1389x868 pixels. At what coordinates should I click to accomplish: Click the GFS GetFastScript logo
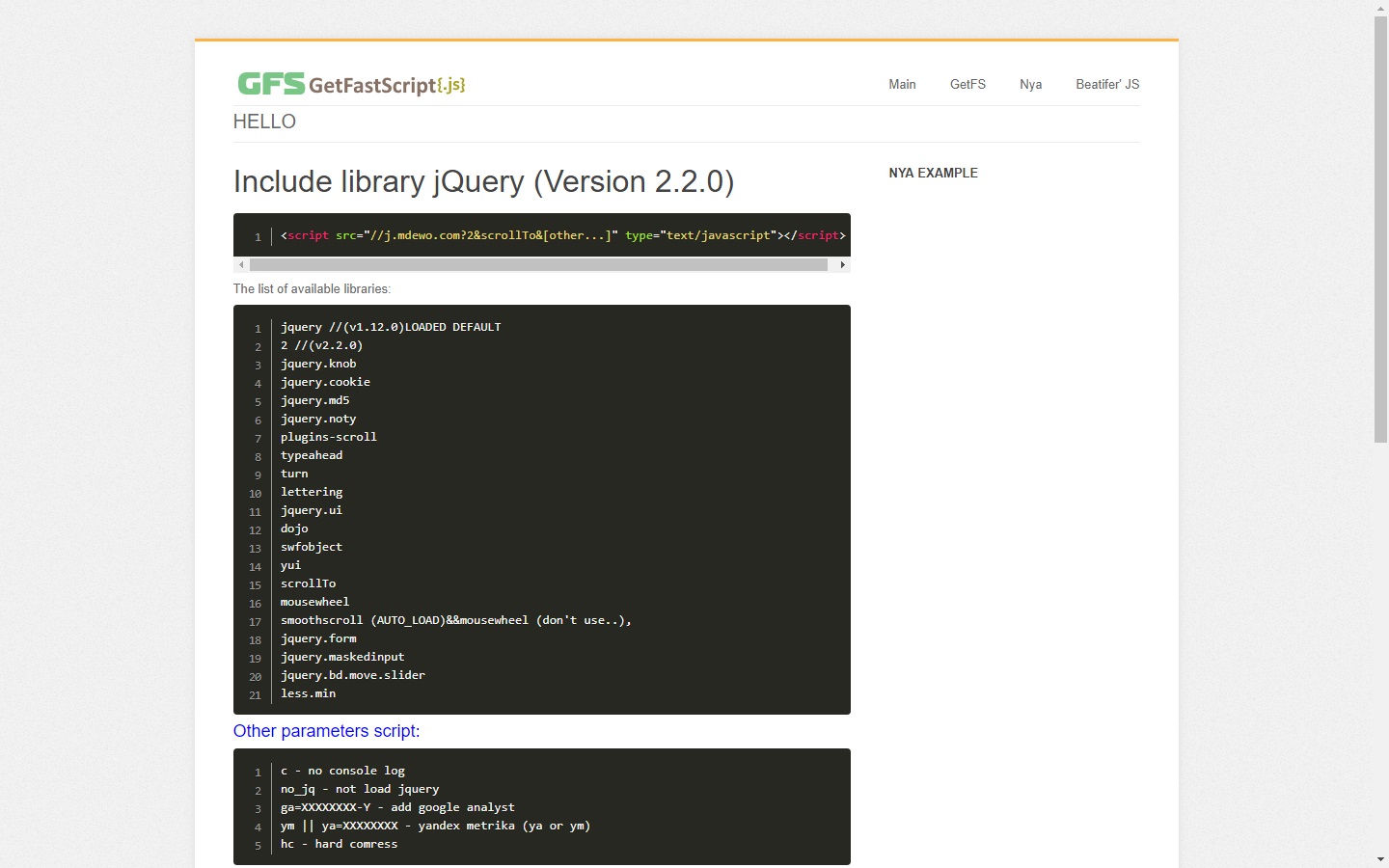(x=351, y=84)
